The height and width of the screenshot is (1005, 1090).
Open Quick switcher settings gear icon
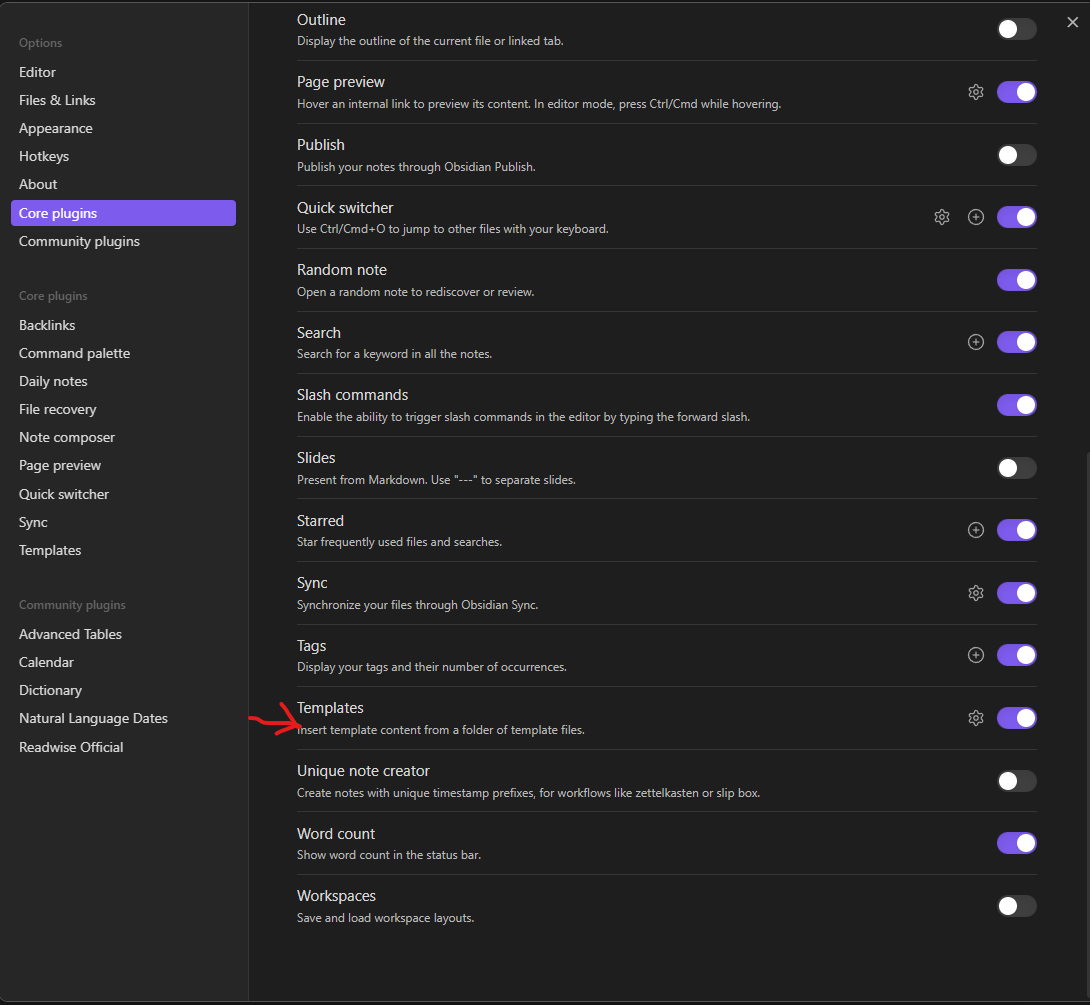click(941, 217)
